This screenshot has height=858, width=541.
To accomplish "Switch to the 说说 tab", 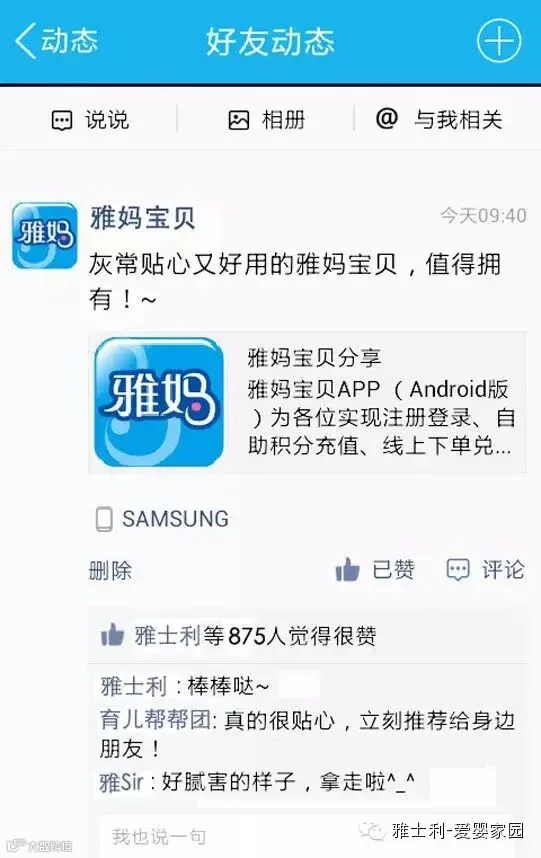I will (90, 120).
